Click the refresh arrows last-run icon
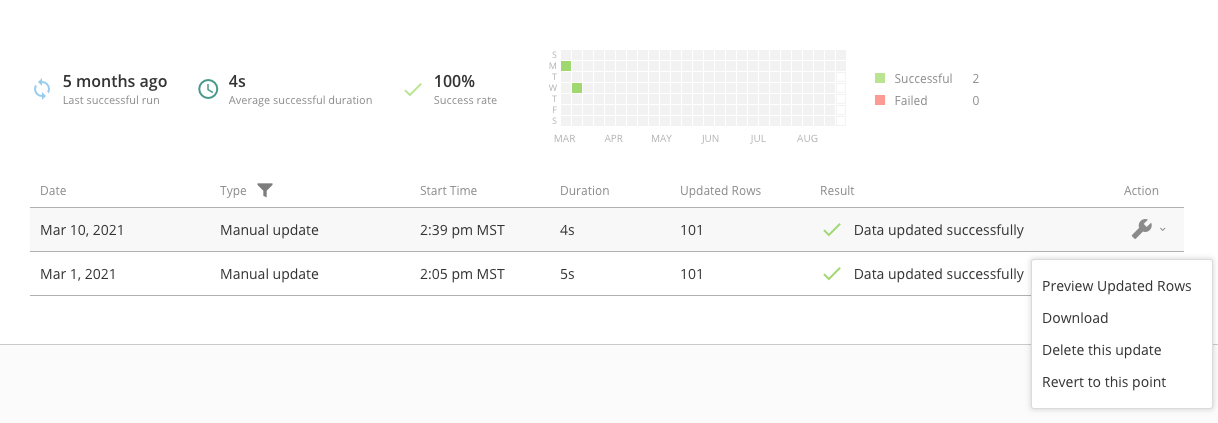This screenshot has width=1218, height=423. tap(42, 89)
